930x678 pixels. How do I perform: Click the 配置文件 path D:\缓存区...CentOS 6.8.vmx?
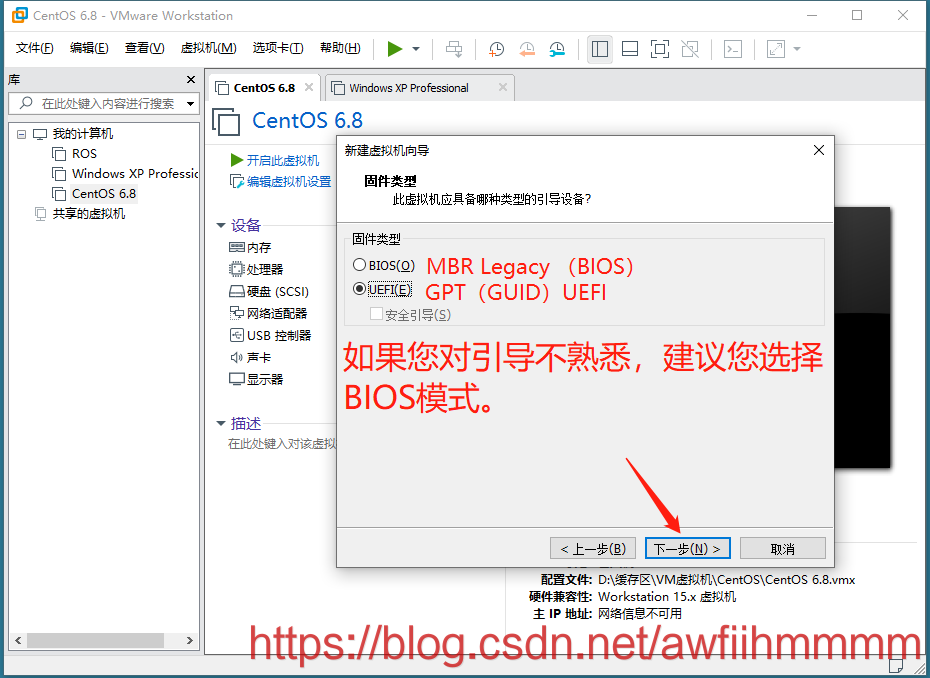(x=727, y=580)
